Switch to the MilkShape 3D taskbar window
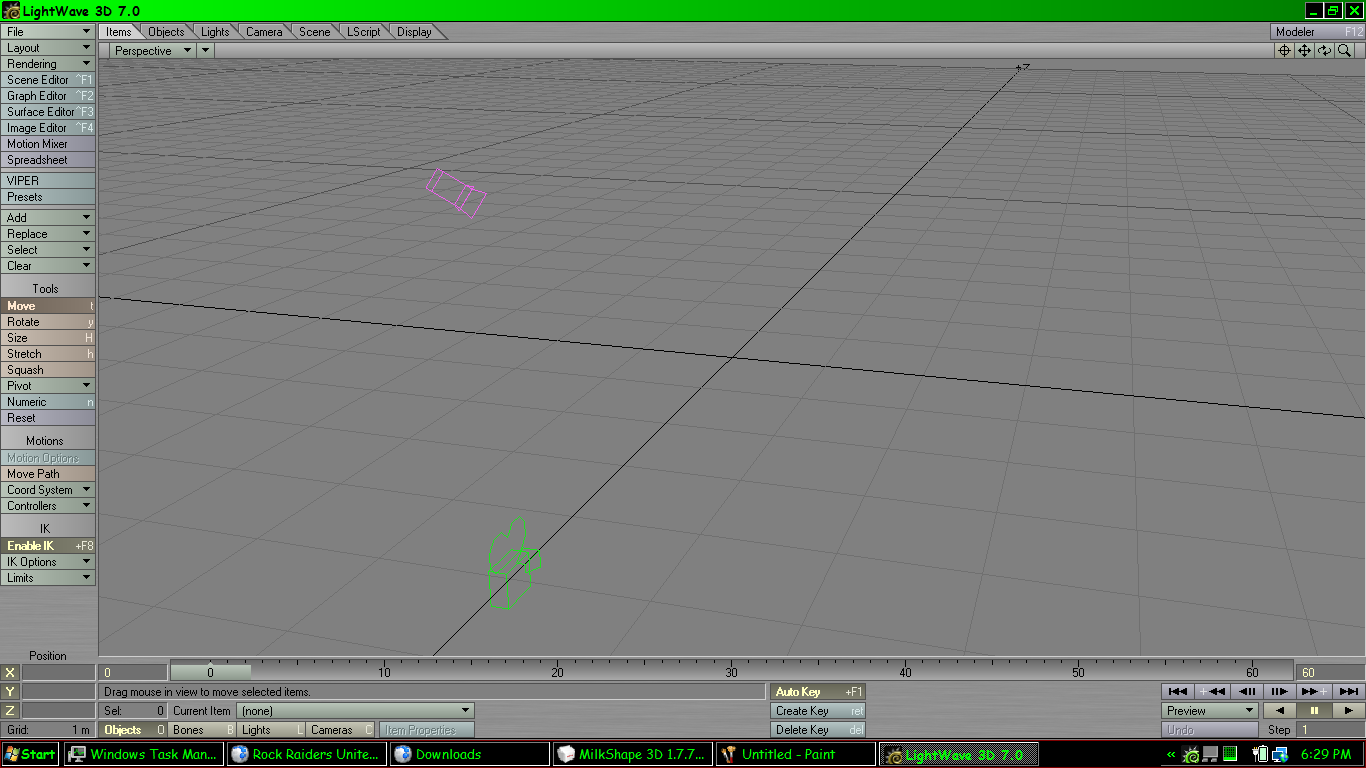This screenshot has width=1366, height=768. [632, 754]
